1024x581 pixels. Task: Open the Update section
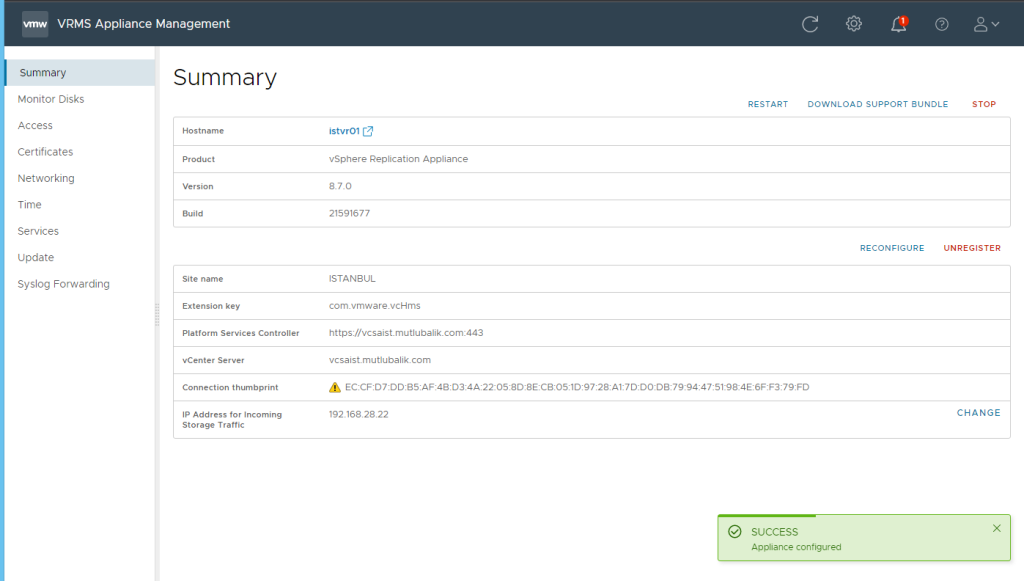(36, 258)
